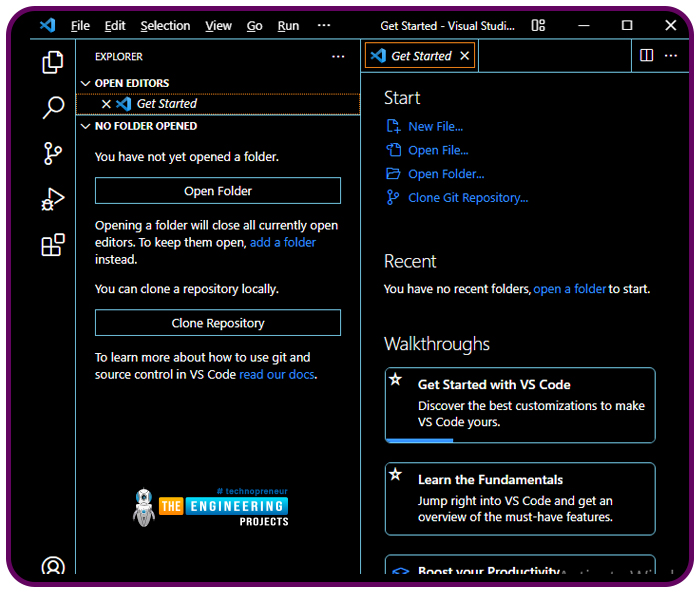Click the New File icon under Start
Screen dimensions: 698x593
point(393,126)
